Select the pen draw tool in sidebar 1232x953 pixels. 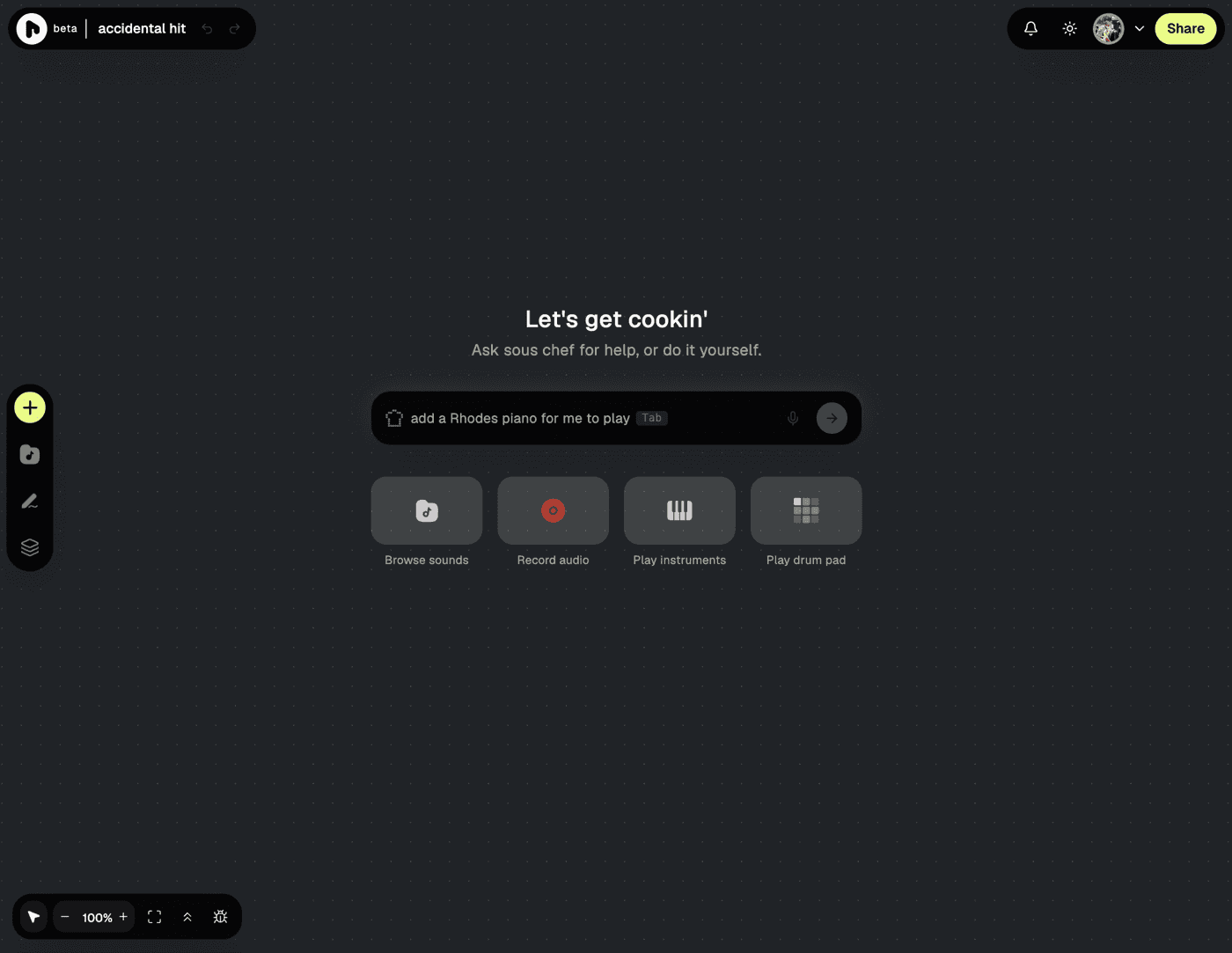(x=30, y=501)
